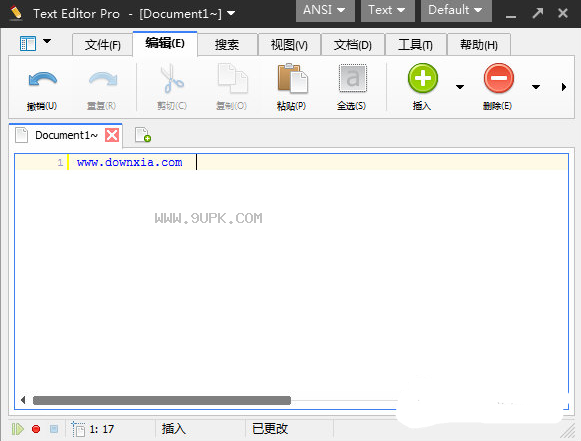Select all text with 全选(S) icon
Image resolution: width=581 pixels, height=441 pixels.
[352, 78]
